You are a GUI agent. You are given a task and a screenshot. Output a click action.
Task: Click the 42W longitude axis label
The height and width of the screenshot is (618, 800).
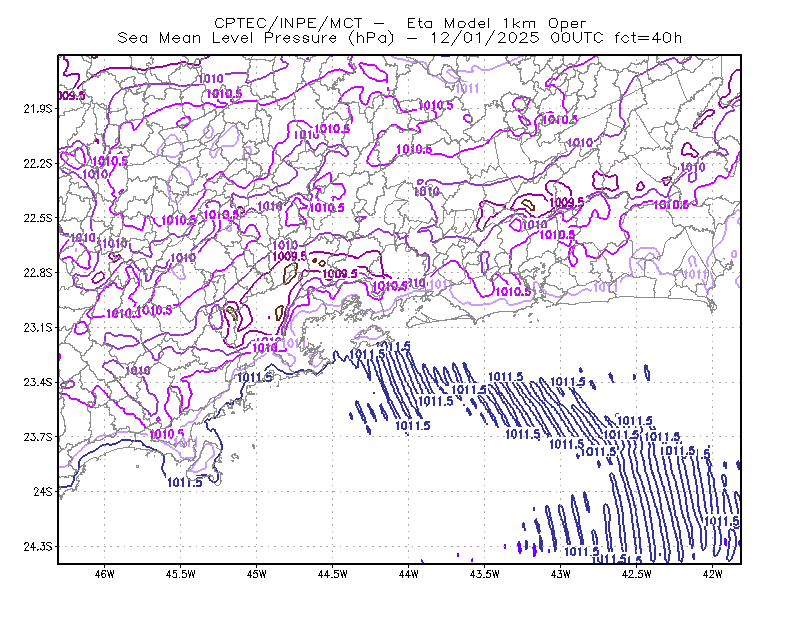[x=712, y=574]
